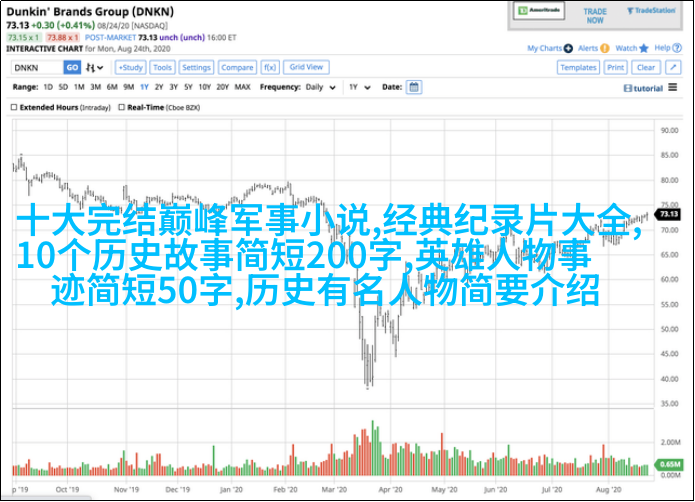Open chart Settings button

click(196, 67)
